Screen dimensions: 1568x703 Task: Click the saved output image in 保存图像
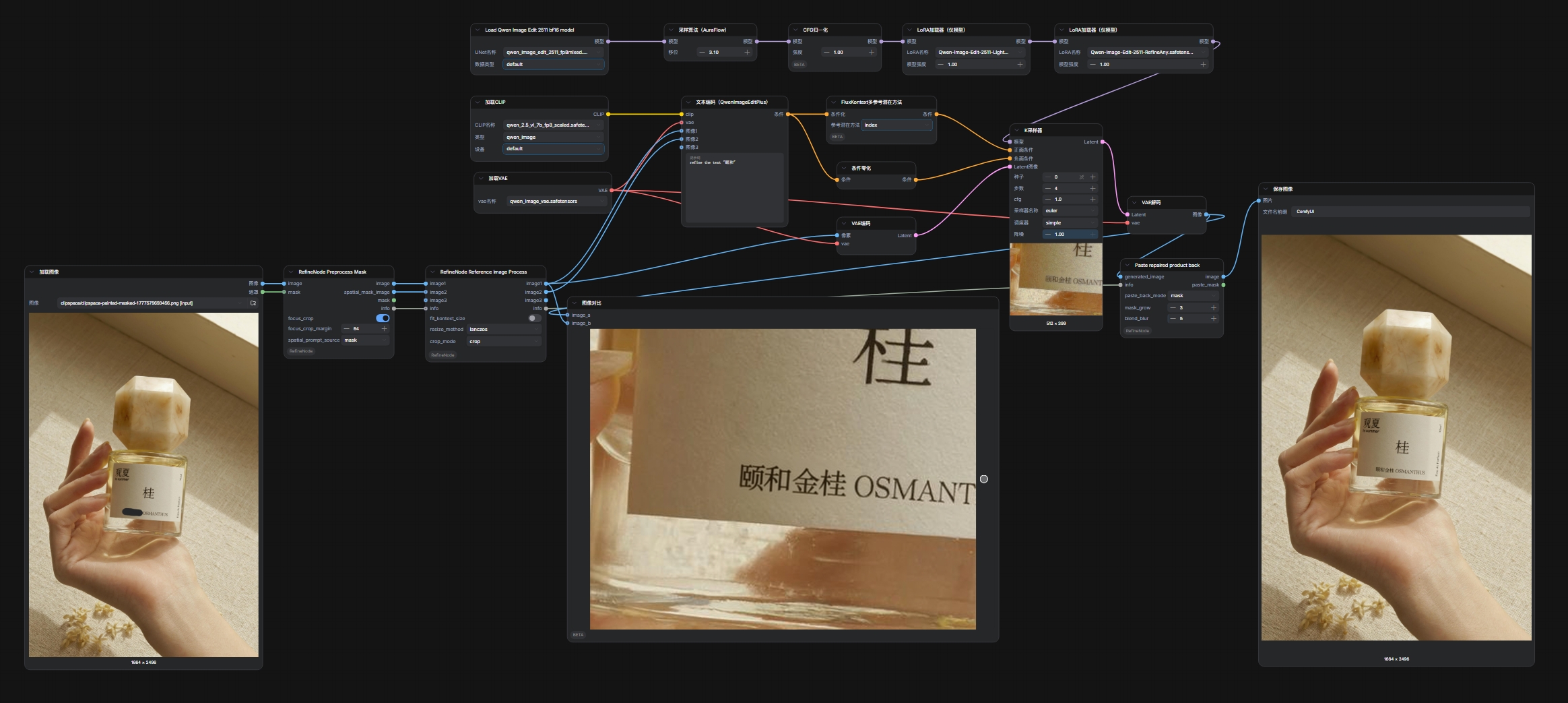pyautogui.click(x=1396, y=437)
